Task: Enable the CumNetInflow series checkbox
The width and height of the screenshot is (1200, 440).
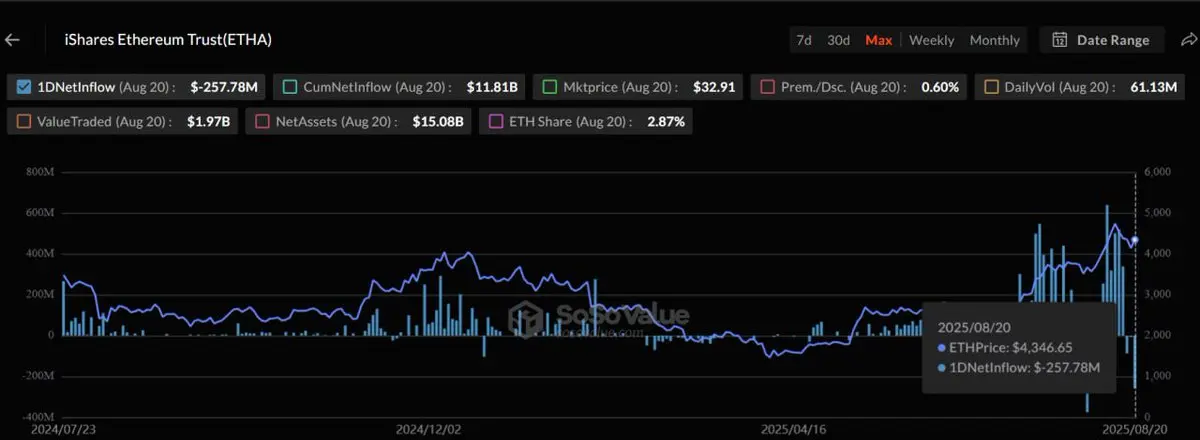Action: [291, 88]
